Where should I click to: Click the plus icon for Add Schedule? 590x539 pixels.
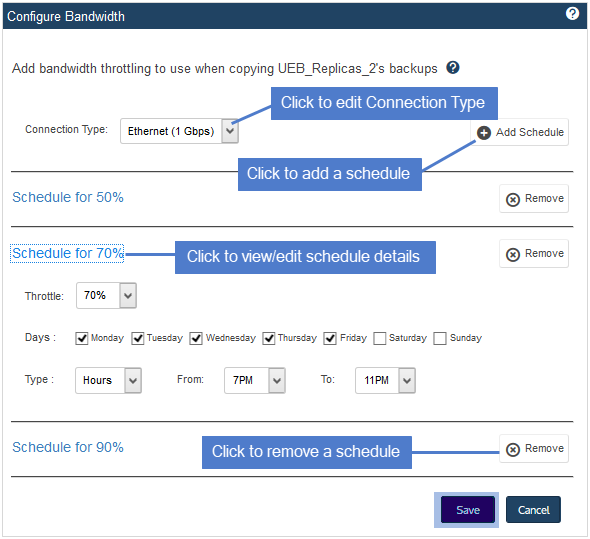[x=484, y=132]
